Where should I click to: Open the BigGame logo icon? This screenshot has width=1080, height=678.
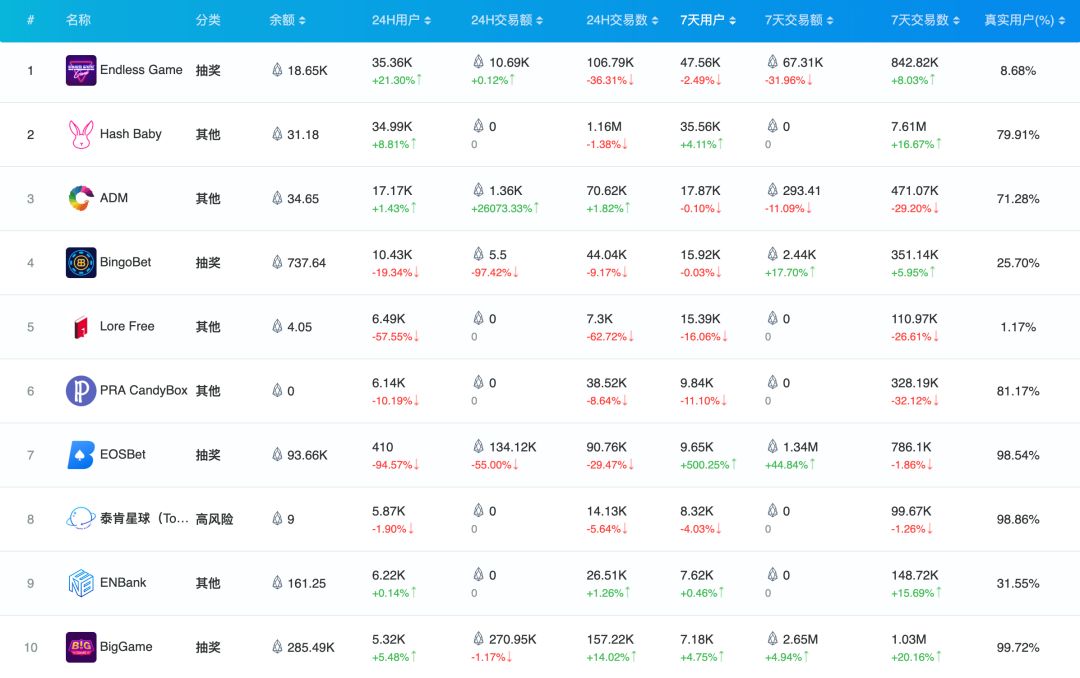point(81,647)
